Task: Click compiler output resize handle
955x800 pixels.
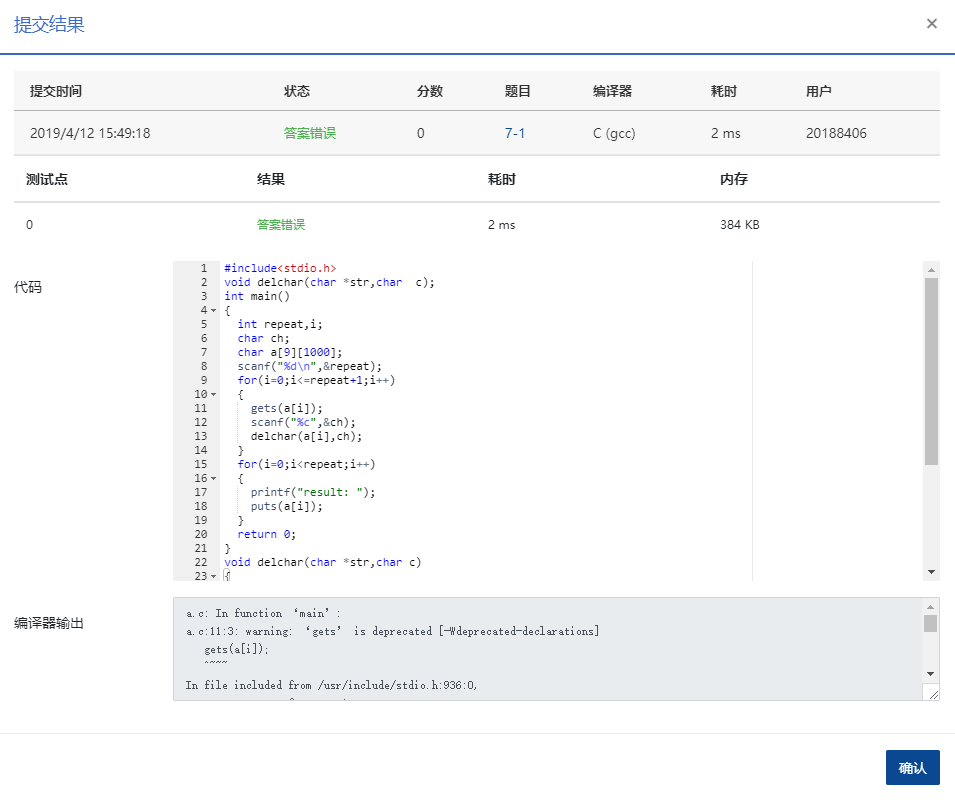Action: [933, 693]
